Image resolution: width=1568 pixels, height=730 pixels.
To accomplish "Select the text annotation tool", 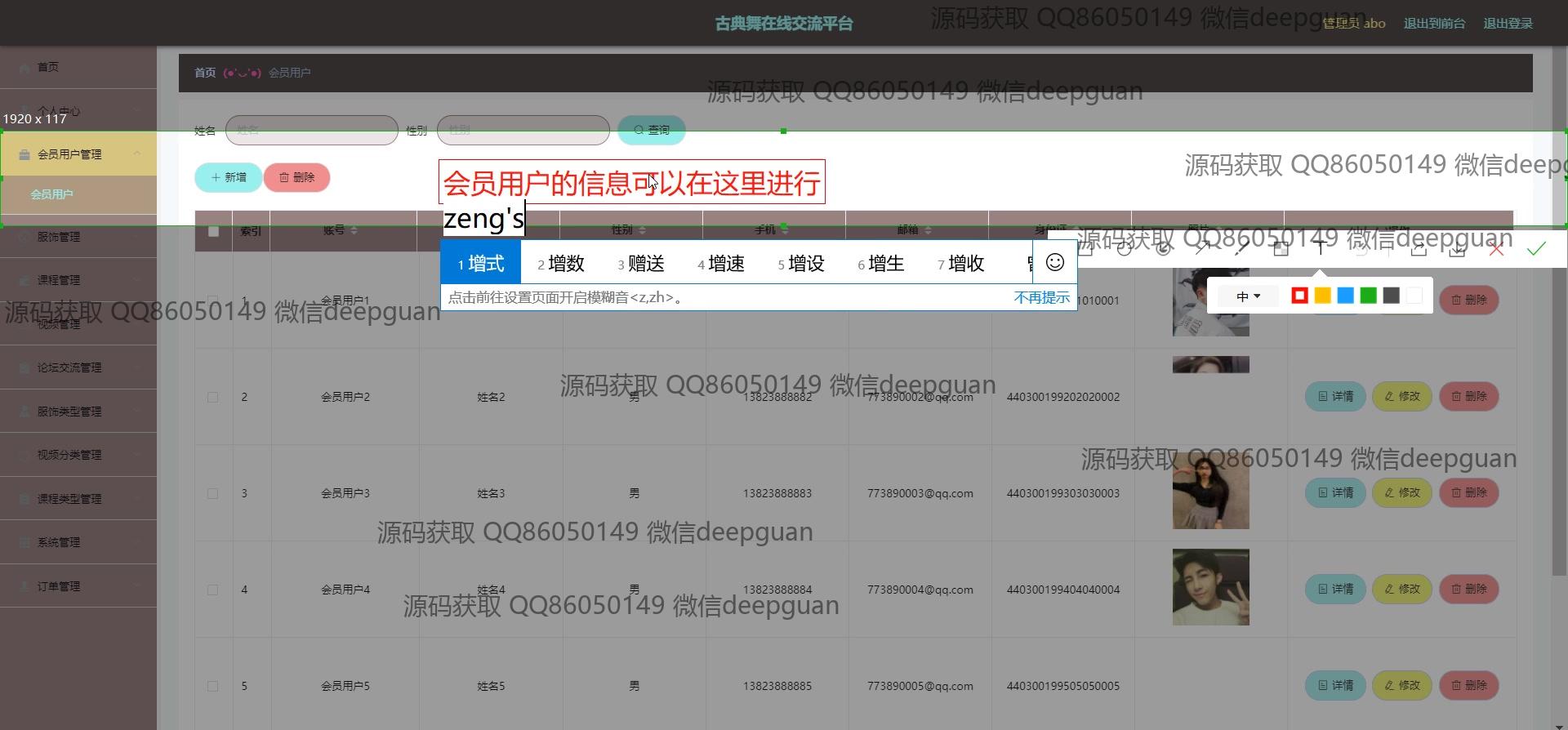I will pyautogui.click(x=1320, y=249).
